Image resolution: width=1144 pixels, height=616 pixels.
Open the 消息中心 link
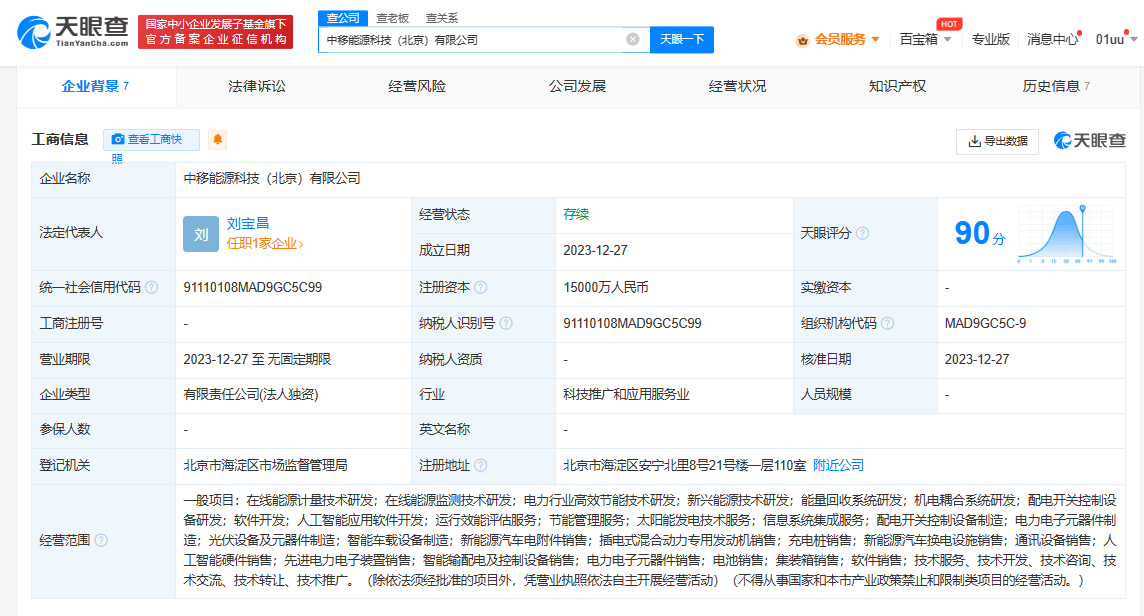[1052, 39]
